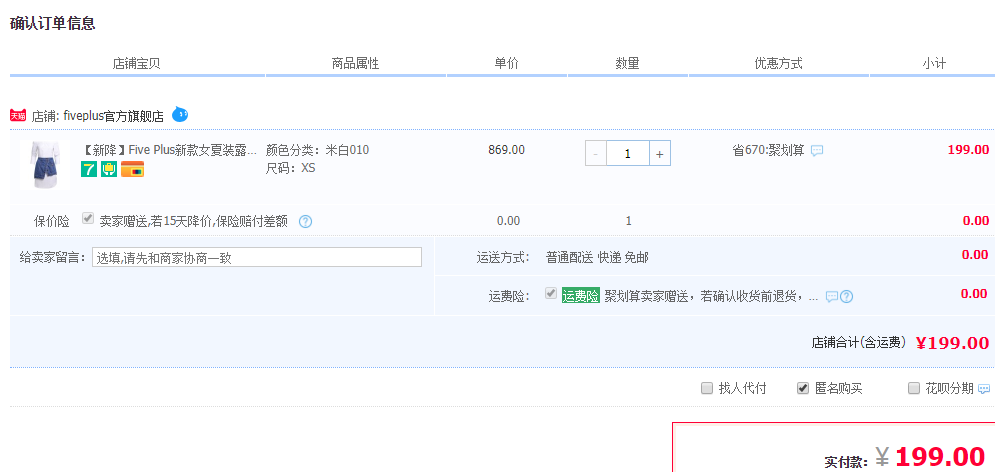Click the orange credit card badge
The height and width of the screenshot is (472, 995).
(x=133, y=169)
